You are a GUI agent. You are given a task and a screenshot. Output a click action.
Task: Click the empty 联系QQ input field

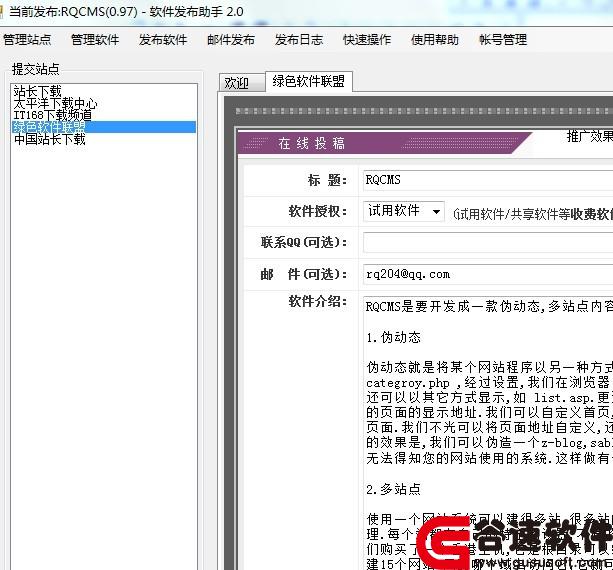coord(488,242)
